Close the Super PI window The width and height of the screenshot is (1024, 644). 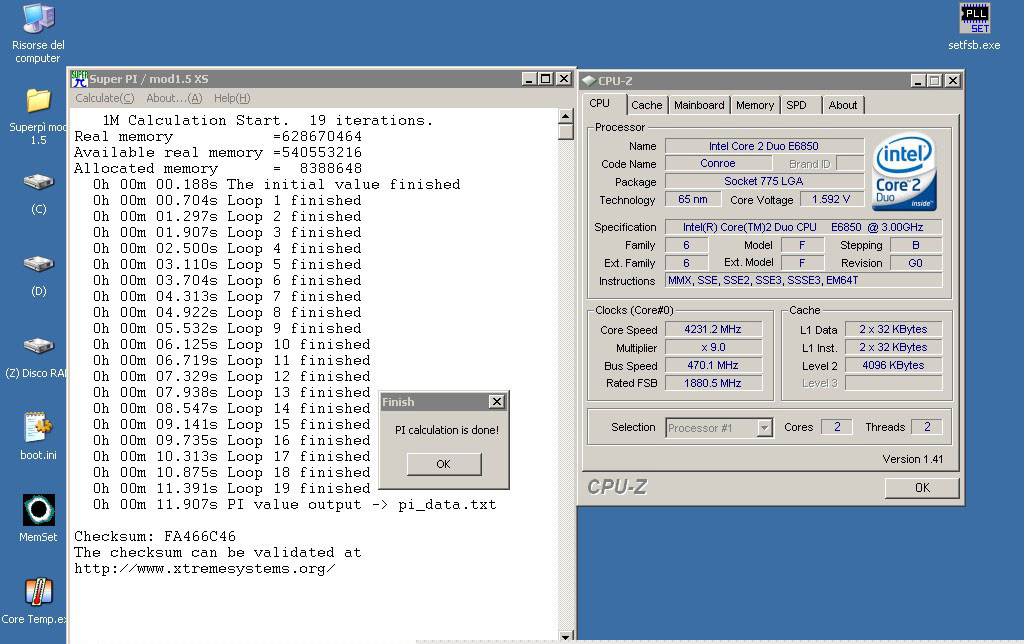(564, 79)
